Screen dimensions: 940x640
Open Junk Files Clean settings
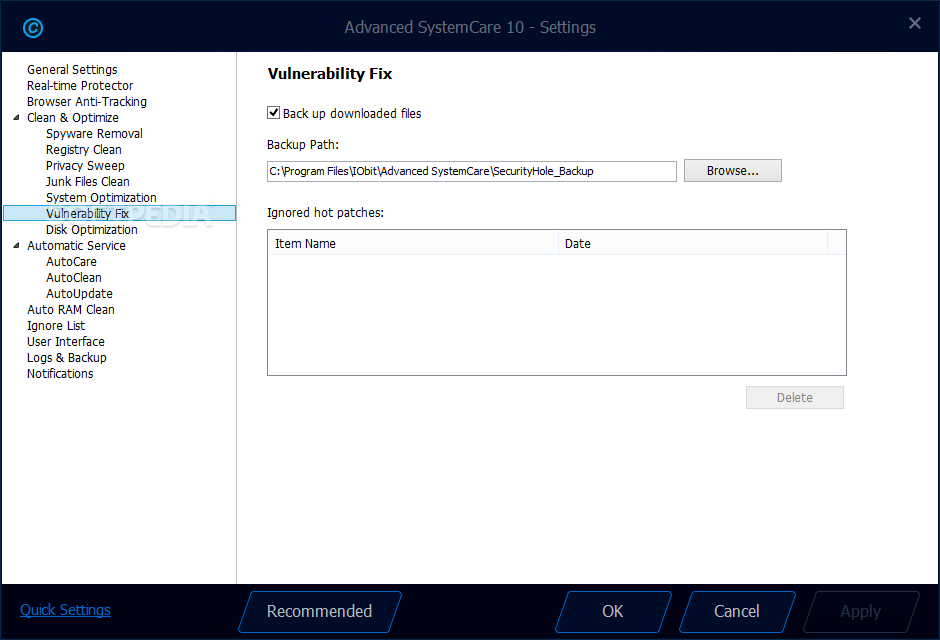pyautogui.click(x=88, y=182)
